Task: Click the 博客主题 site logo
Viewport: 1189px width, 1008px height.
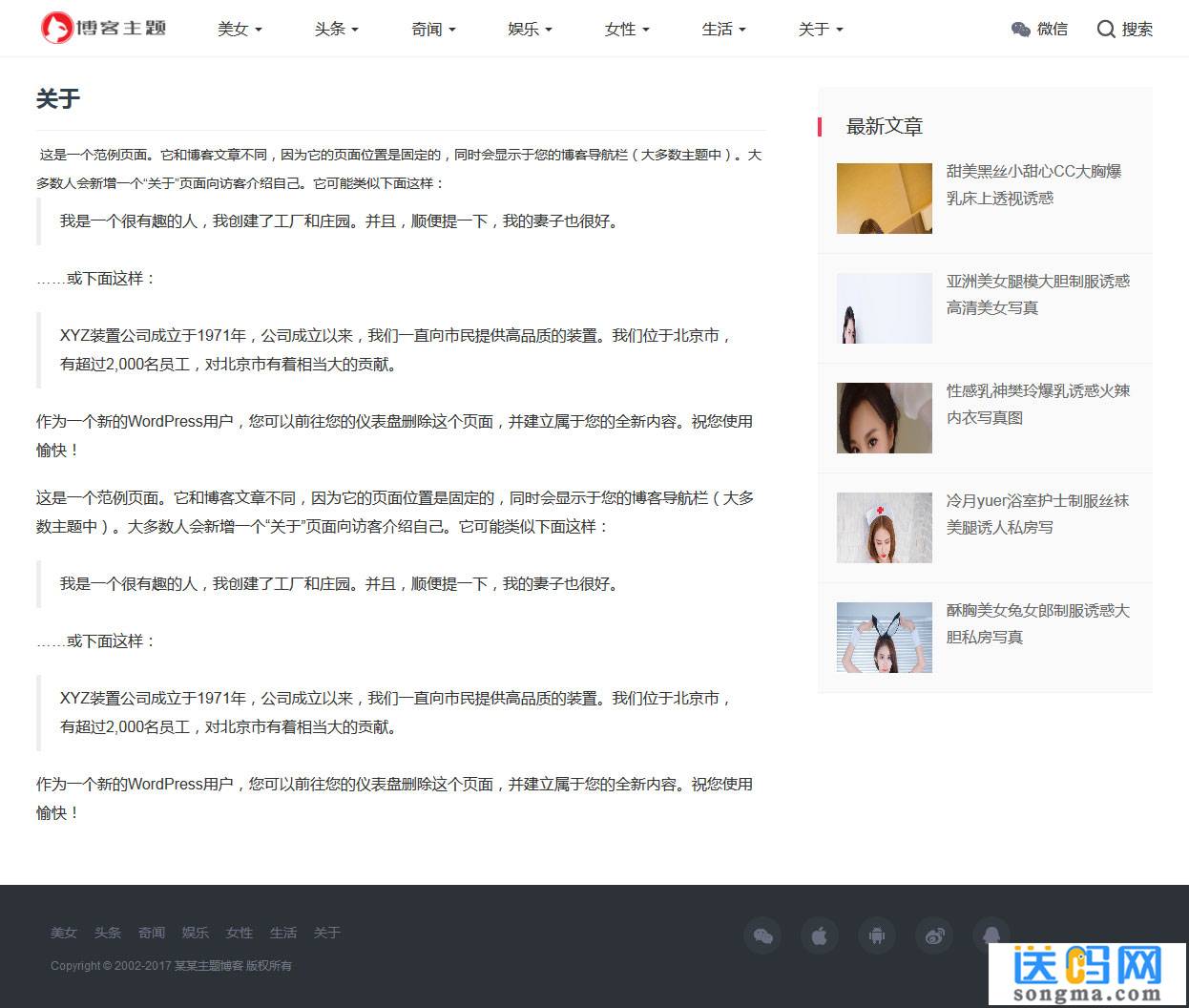Action: [103, 28]
